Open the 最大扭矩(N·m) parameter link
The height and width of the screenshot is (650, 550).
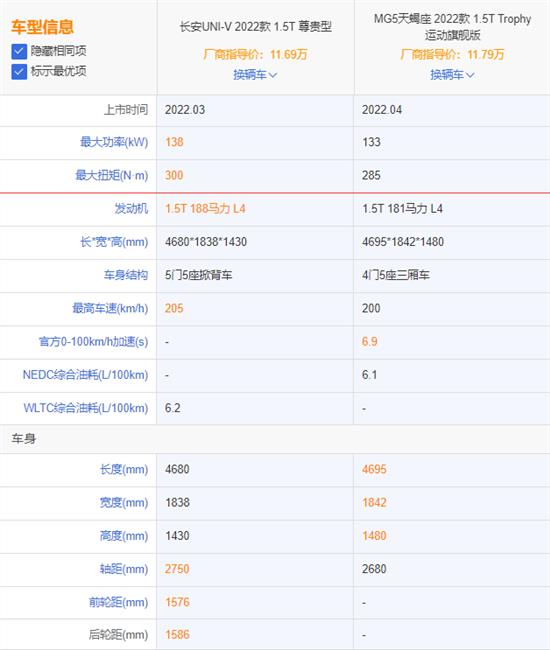click(111, 175)
